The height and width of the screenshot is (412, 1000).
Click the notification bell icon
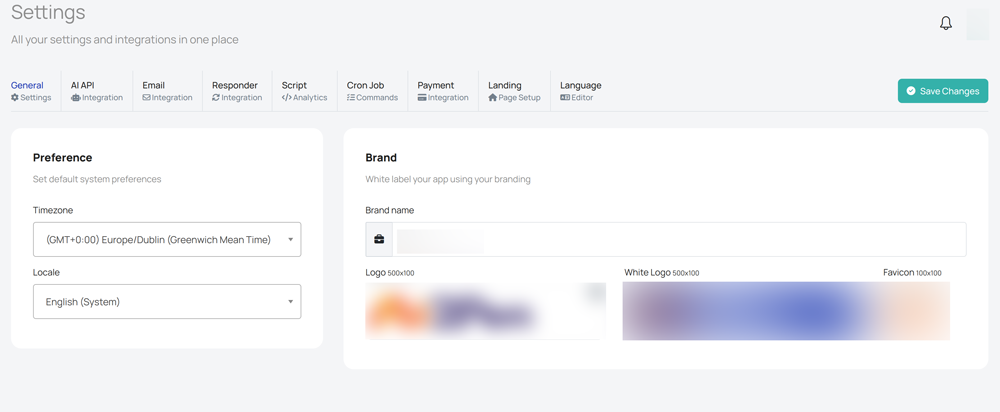[x=946, y=23]
